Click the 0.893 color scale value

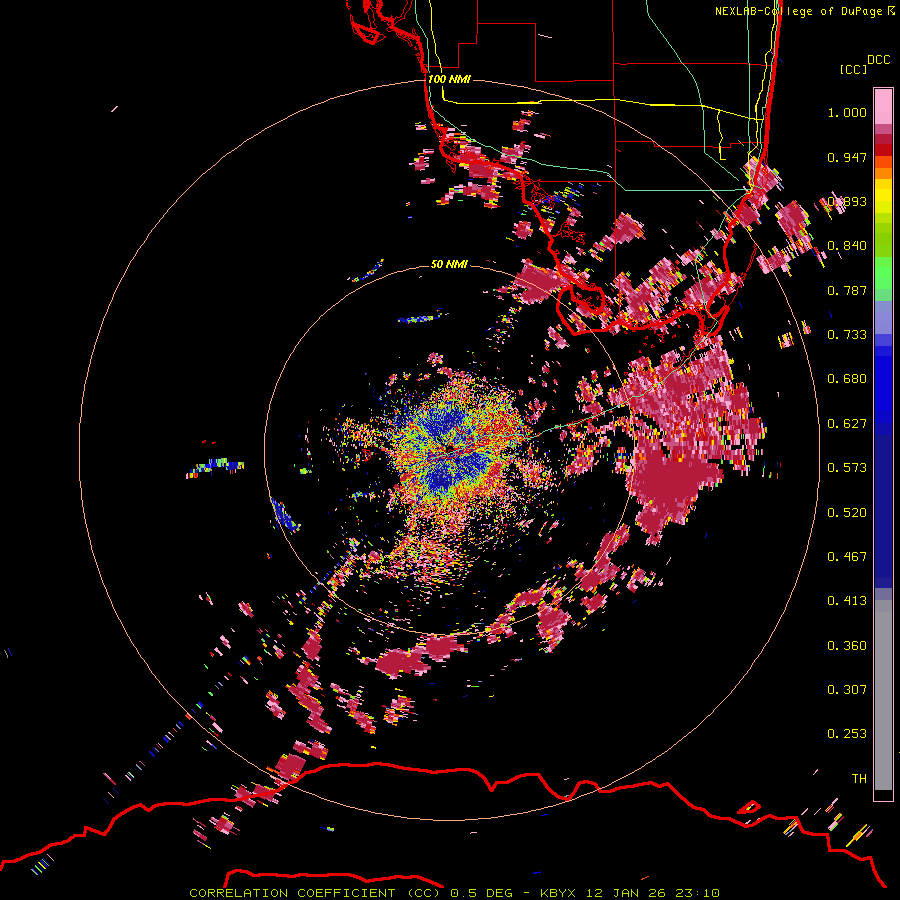(847, 201)
